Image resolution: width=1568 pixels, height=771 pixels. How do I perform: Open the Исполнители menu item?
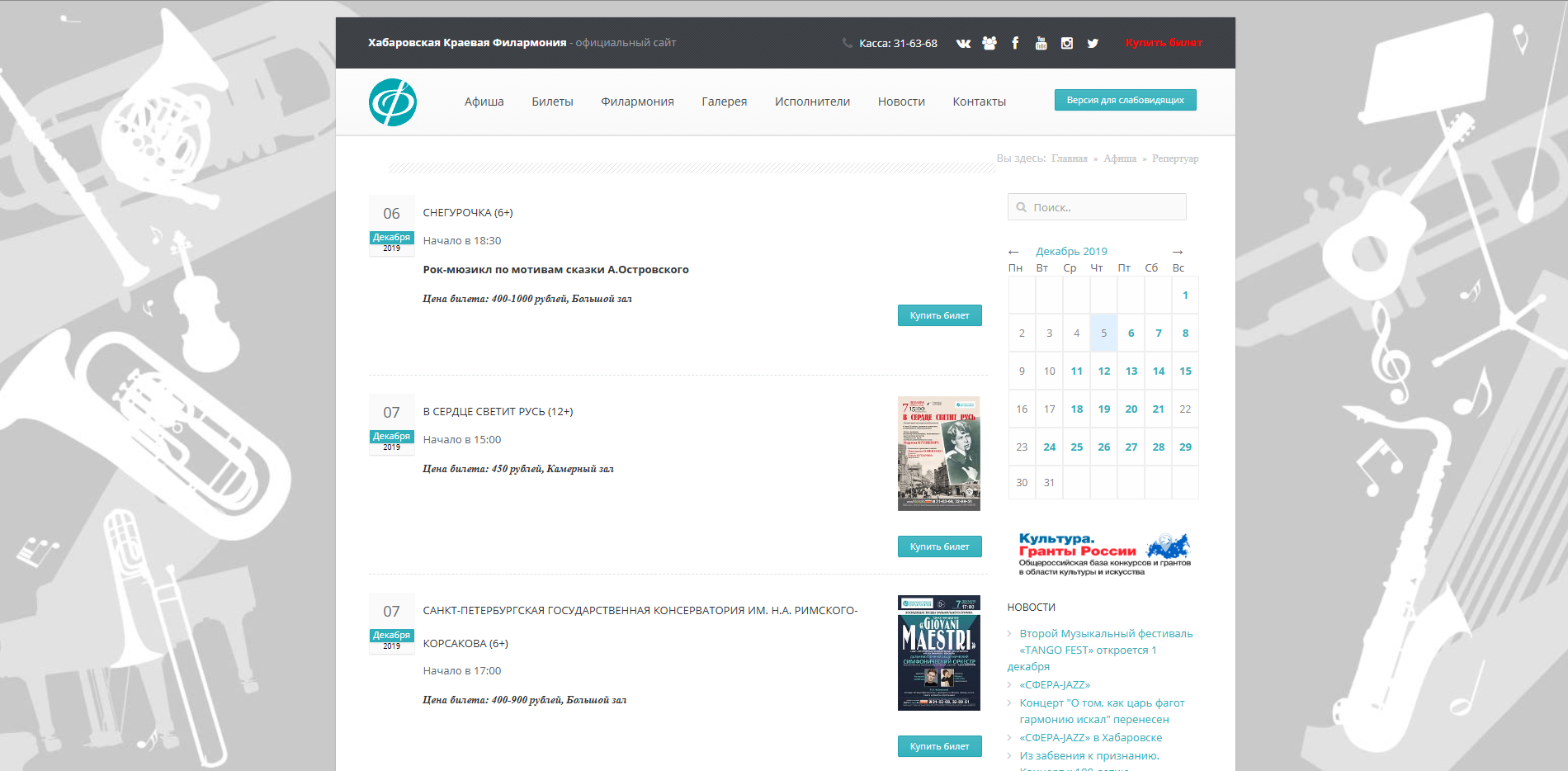[812, 102]
